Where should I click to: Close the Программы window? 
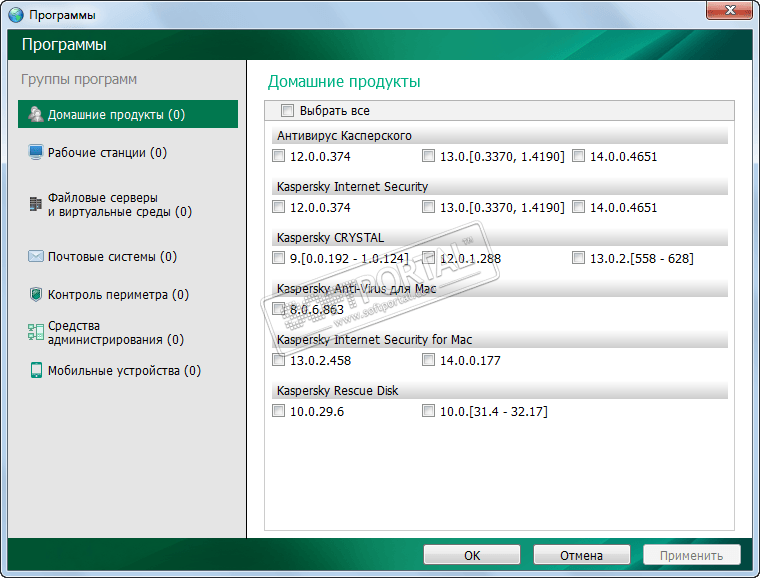(729, 10)
